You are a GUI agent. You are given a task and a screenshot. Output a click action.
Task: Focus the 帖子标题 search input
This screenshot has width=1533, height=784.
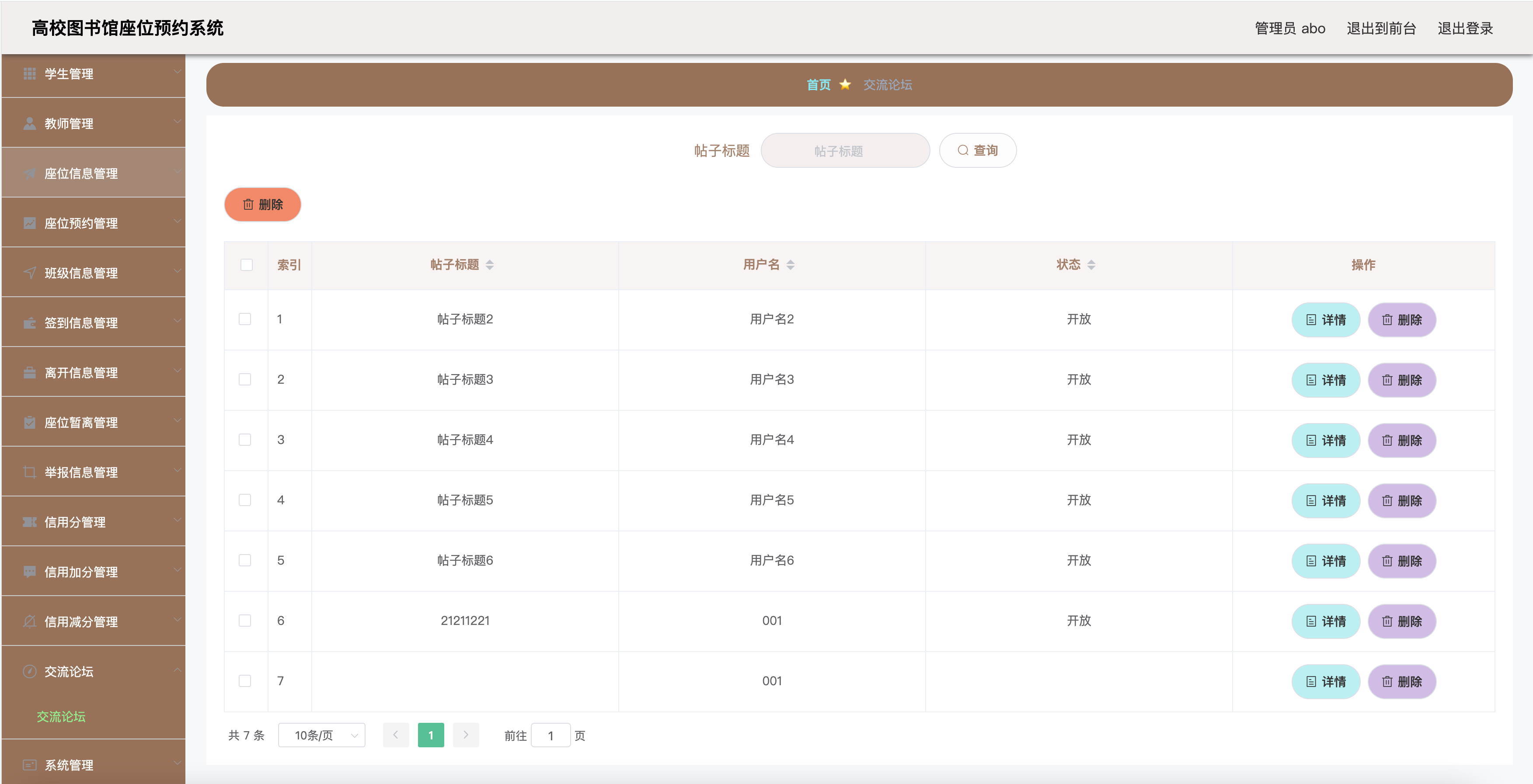point(845,150)
